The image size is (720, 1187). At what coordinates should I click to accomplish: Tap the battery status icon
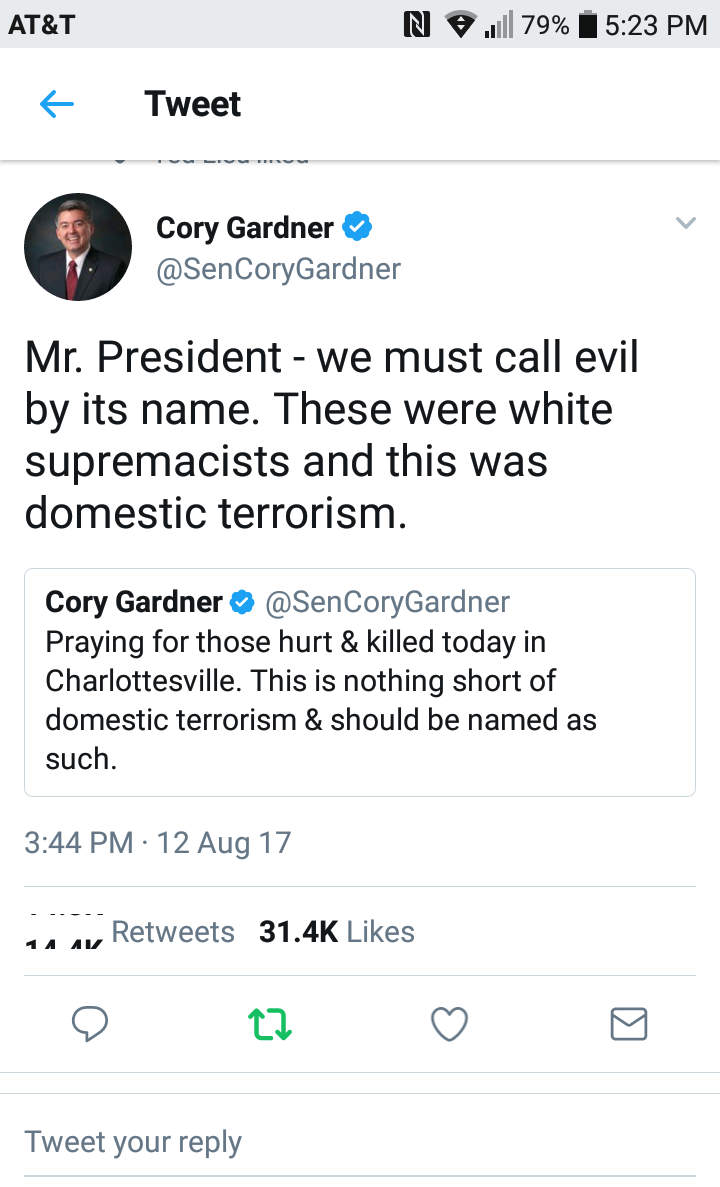588,24
